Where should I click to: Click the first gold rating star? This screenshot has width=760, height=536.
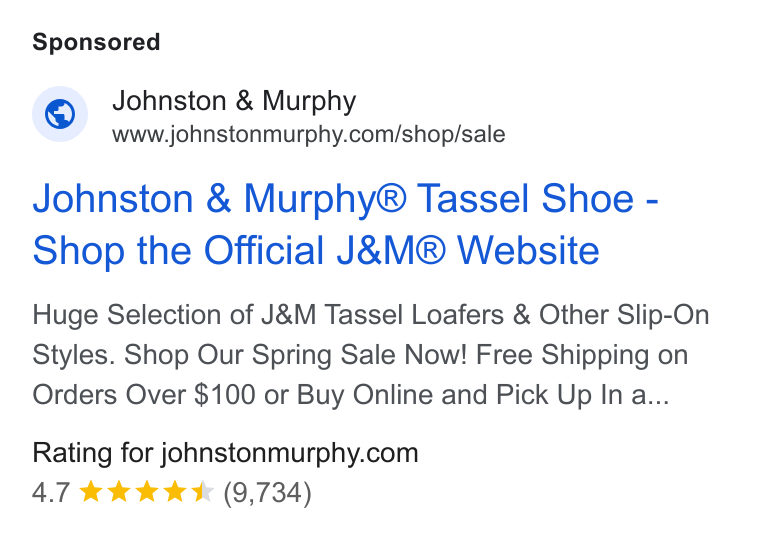(x=91, y=492)
